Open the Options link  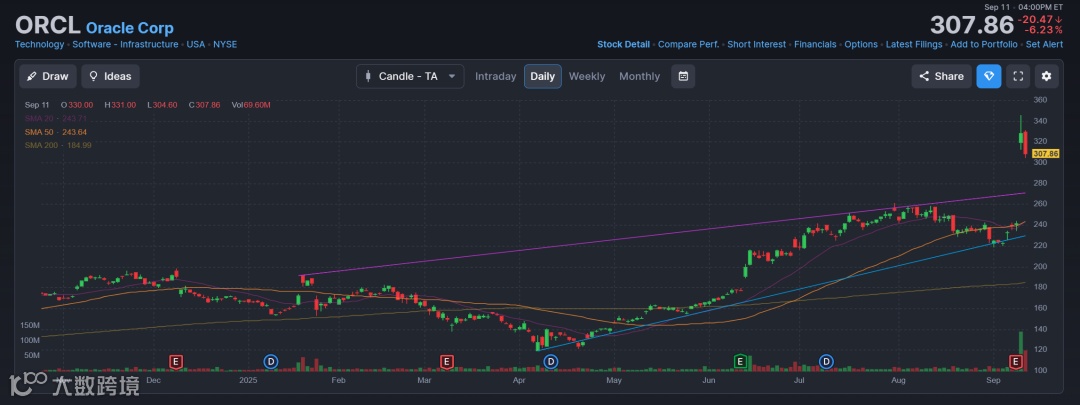point(861,44)
